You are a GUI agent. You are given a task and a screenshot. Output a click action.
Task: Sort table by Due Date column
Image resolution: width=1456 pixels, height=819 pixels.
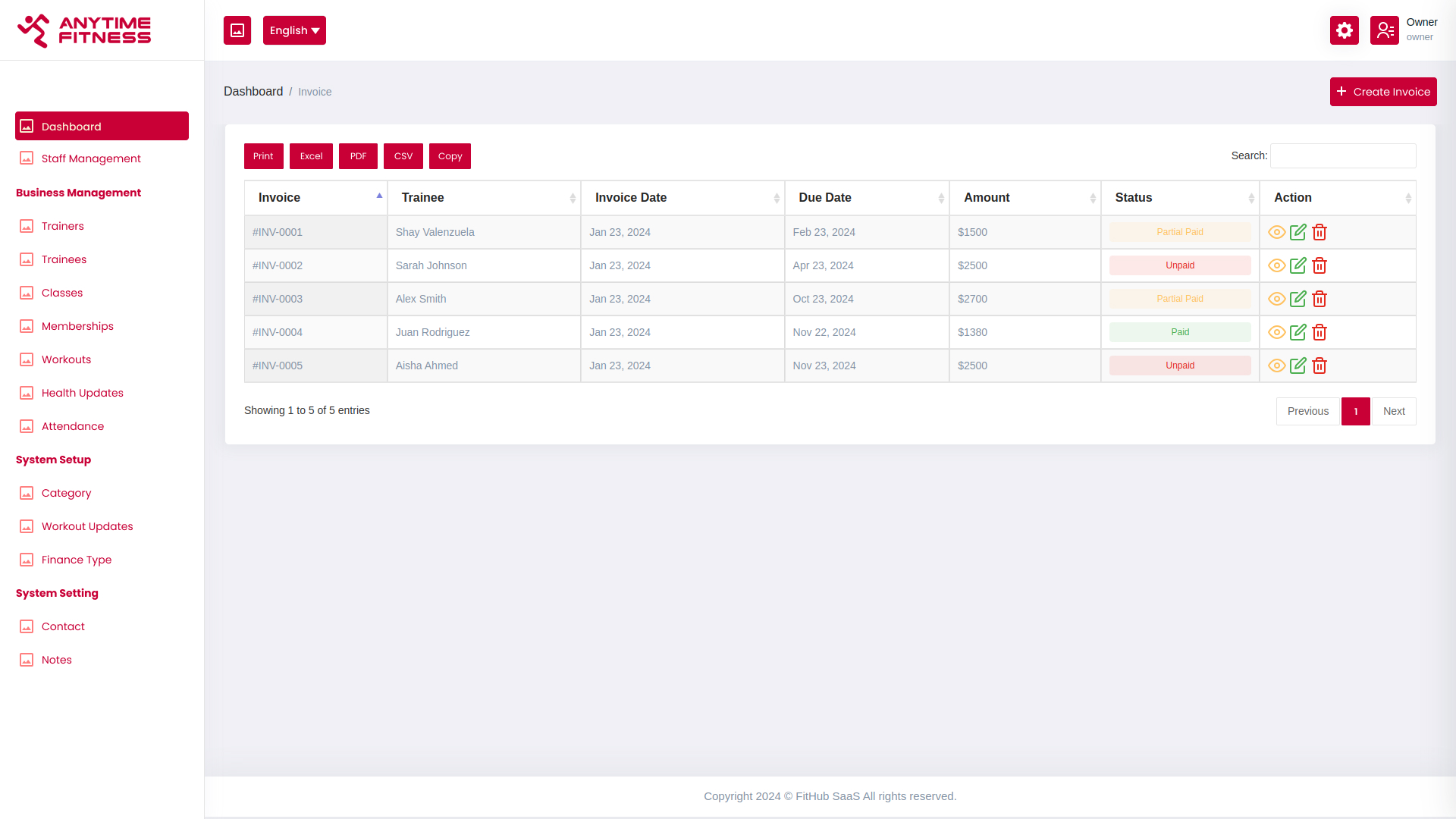click(x=867, y=198)
